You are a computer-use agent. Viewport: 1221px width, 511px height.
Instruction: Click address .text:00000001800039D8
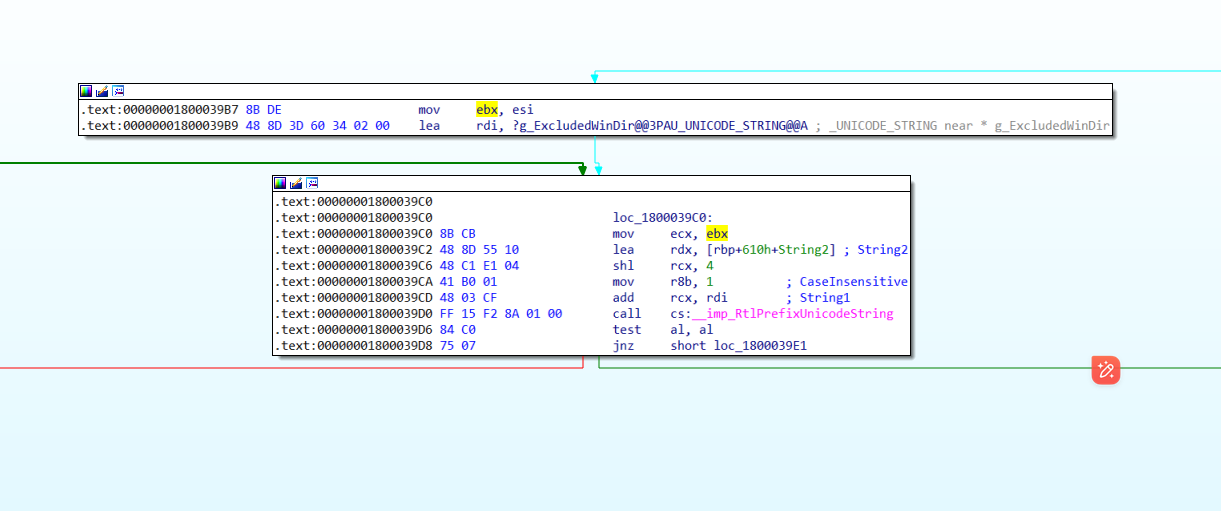click(354, 346)
